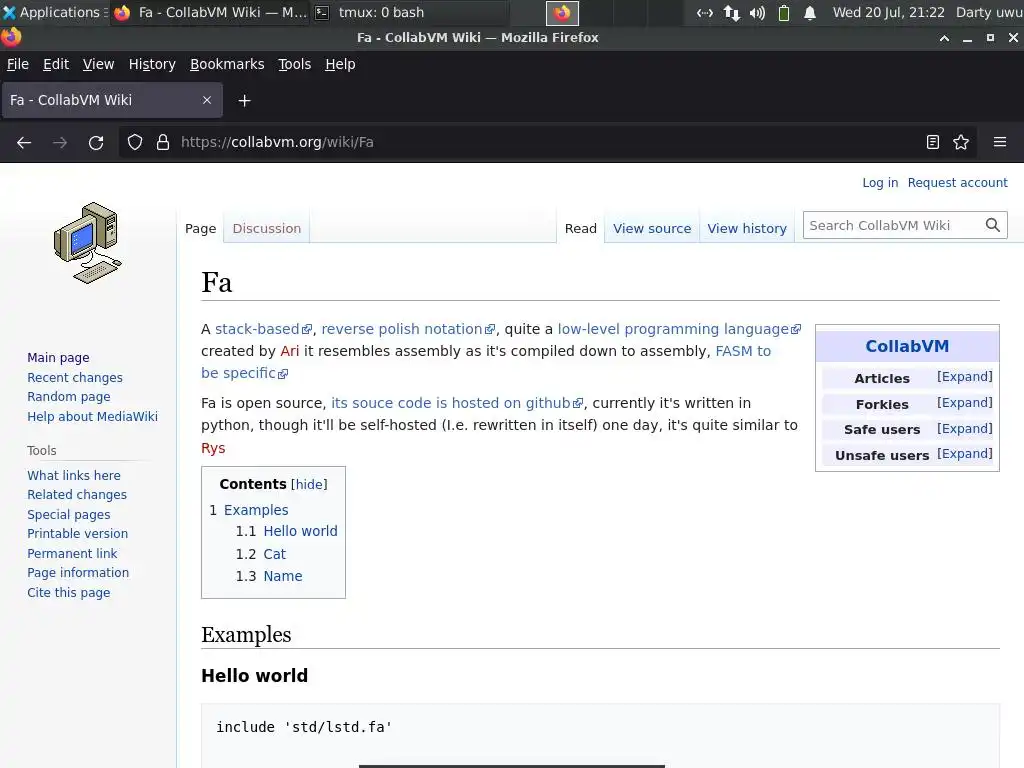Screen dimensions: 1024x768
Task: Open the low-level programming language link
Action: point(679,329)
